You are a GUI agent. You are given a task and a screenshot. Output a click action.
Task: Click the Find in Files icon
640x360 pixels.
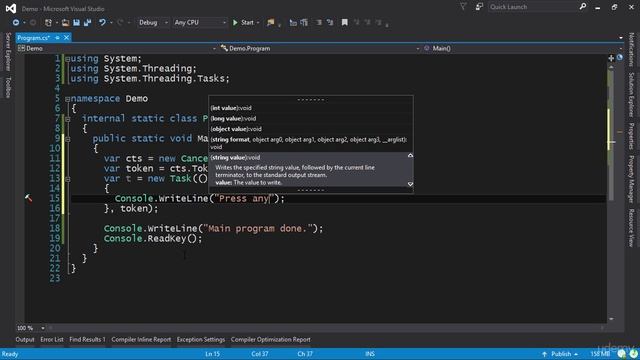(270, 22)
